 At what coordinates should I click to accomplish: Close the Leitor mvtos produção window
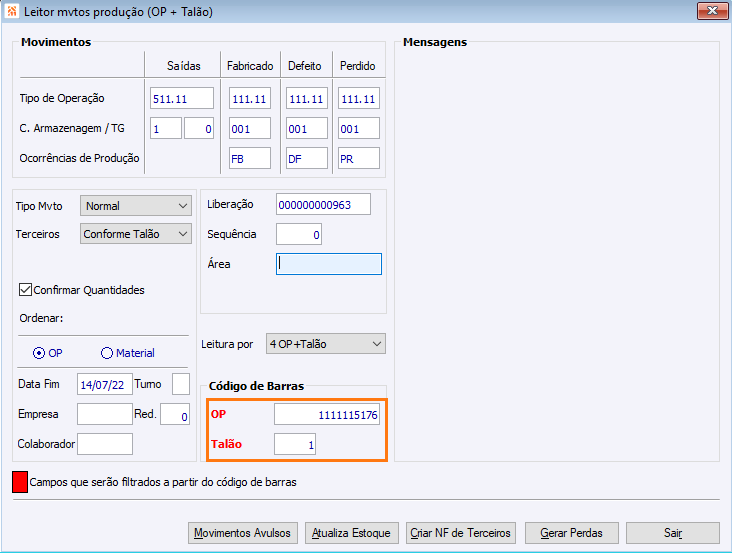pos(712,11)
